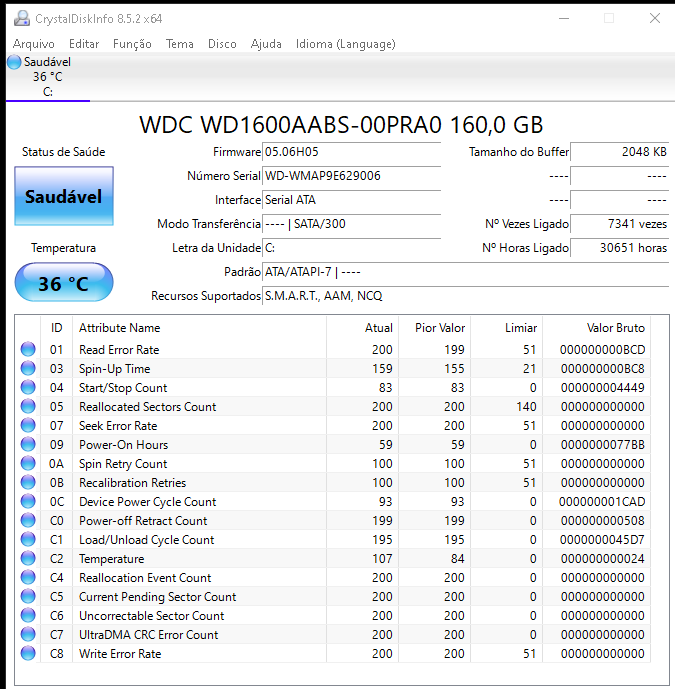Click threshold value 140 in Reallocated Sectors row
Image resolution: width=675 pixels, height=689 pixels.
coord(526,407)
